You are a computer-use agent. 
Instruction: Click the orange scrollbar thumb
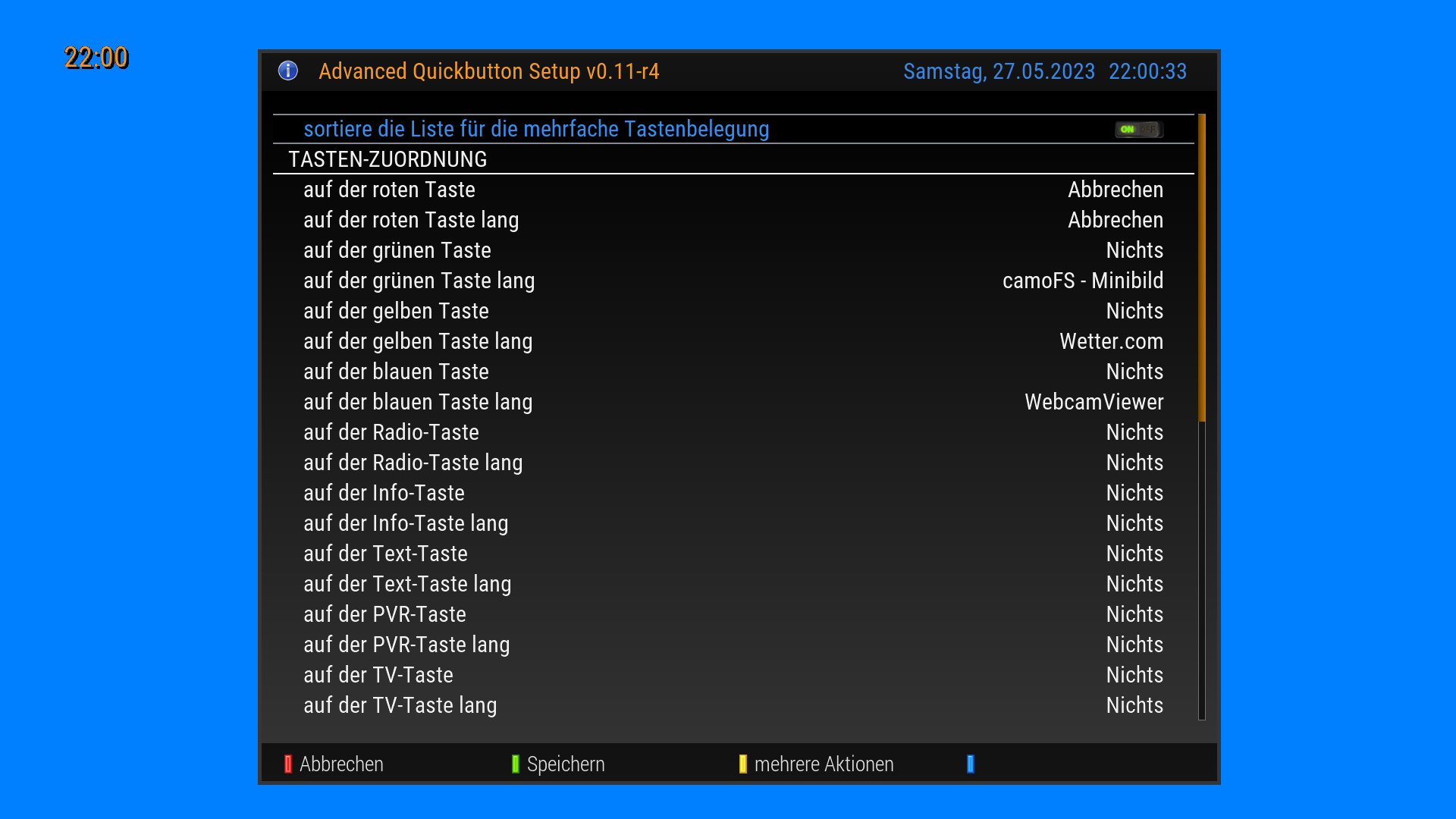tap(1201, 267)
